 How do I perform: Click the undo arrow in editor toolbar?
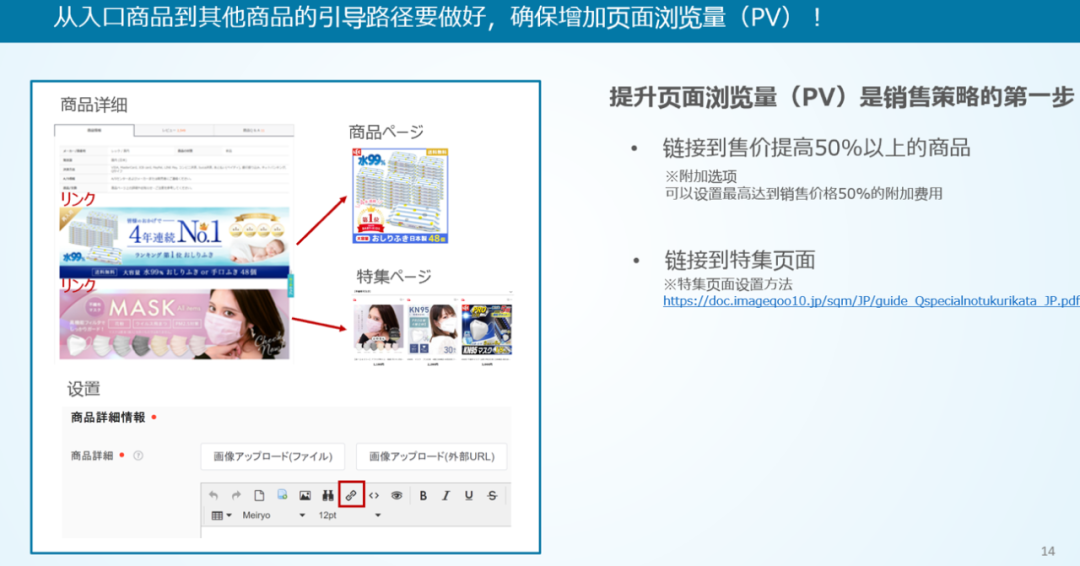tap(214, 496)
